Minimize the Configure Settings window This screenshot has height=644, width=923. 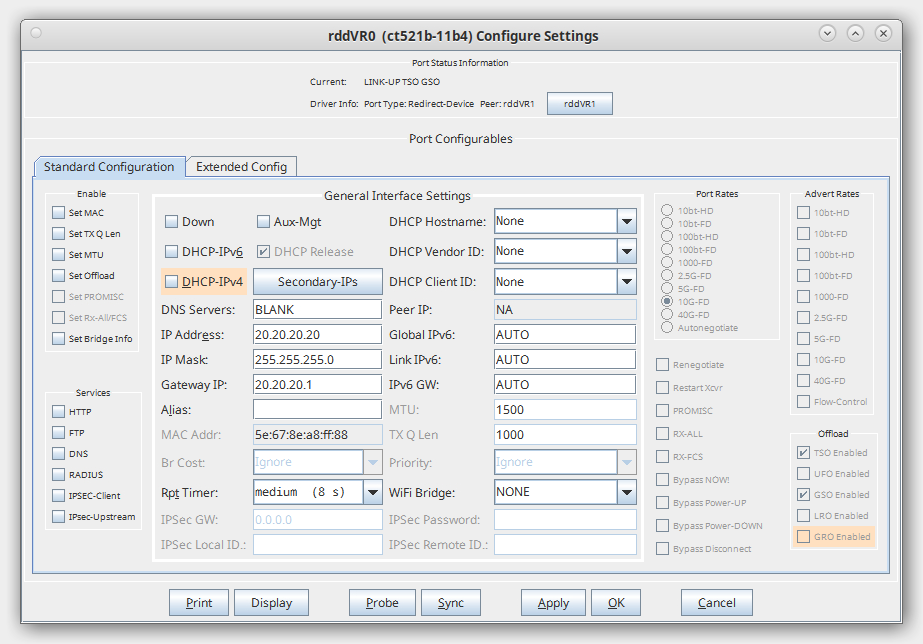(827, 33)
